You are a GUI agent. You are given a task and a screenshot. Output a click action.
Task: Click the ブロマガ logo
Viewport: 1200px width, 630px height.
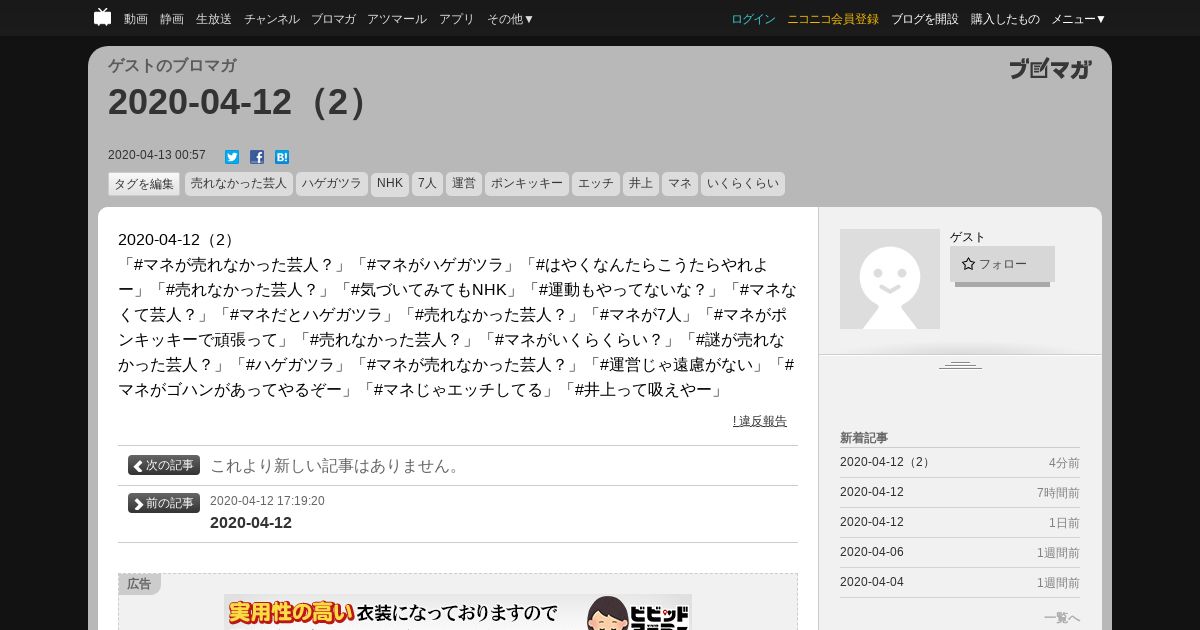point(1050,69)
